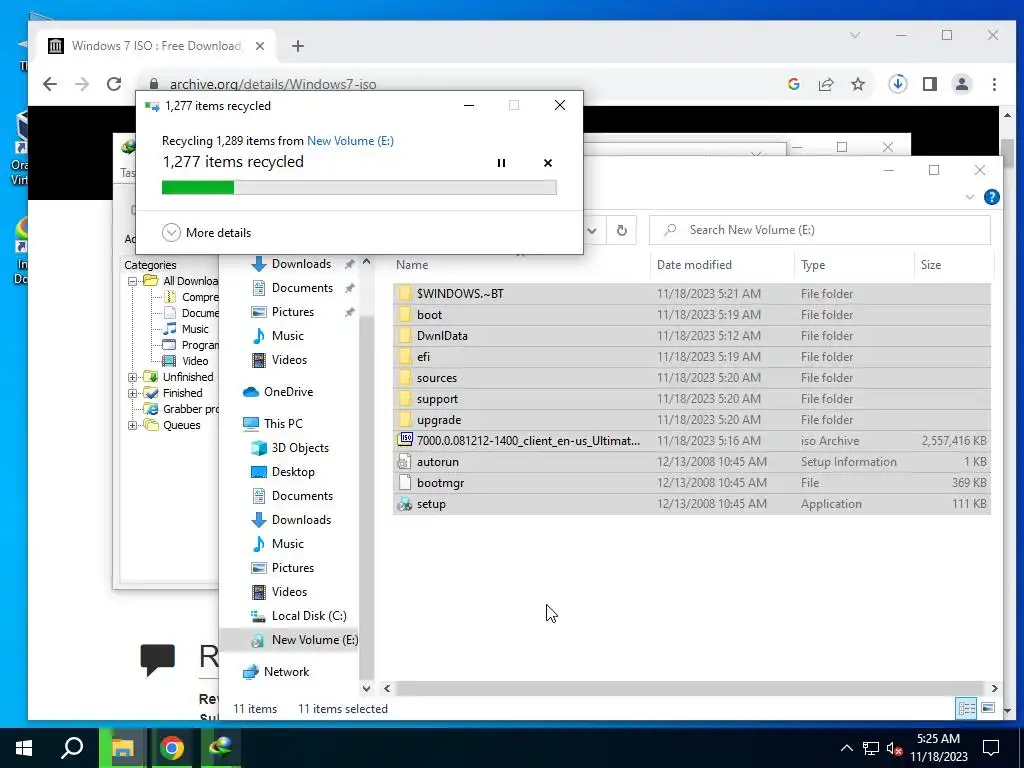Collapse the All Downloads category tree
The width and height of the screenshot is (1024, 768).
click(x=133, y=281)
